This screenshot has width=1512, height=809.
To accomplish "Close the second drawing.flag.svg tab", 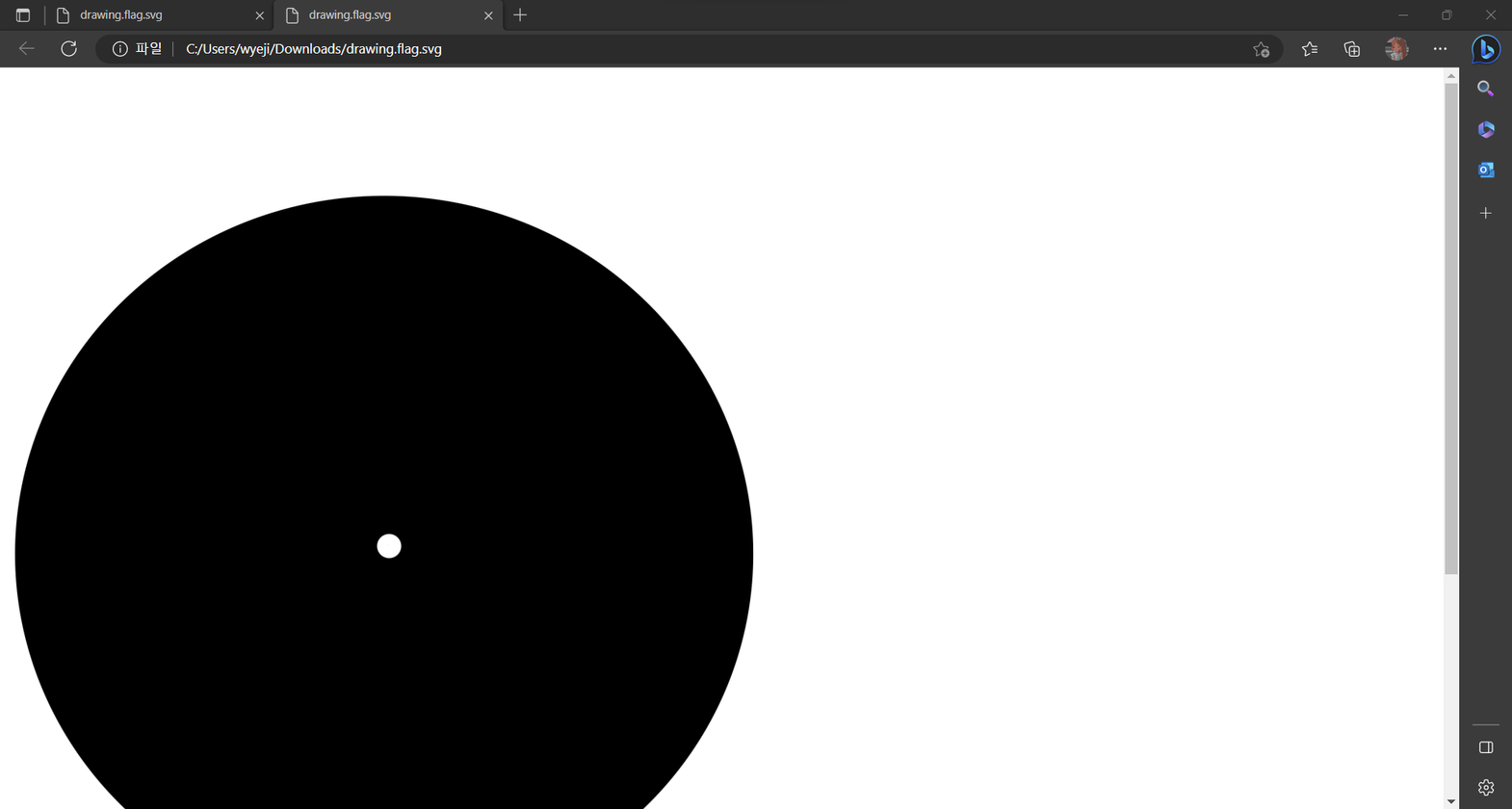I will click(x=488, y=15).
